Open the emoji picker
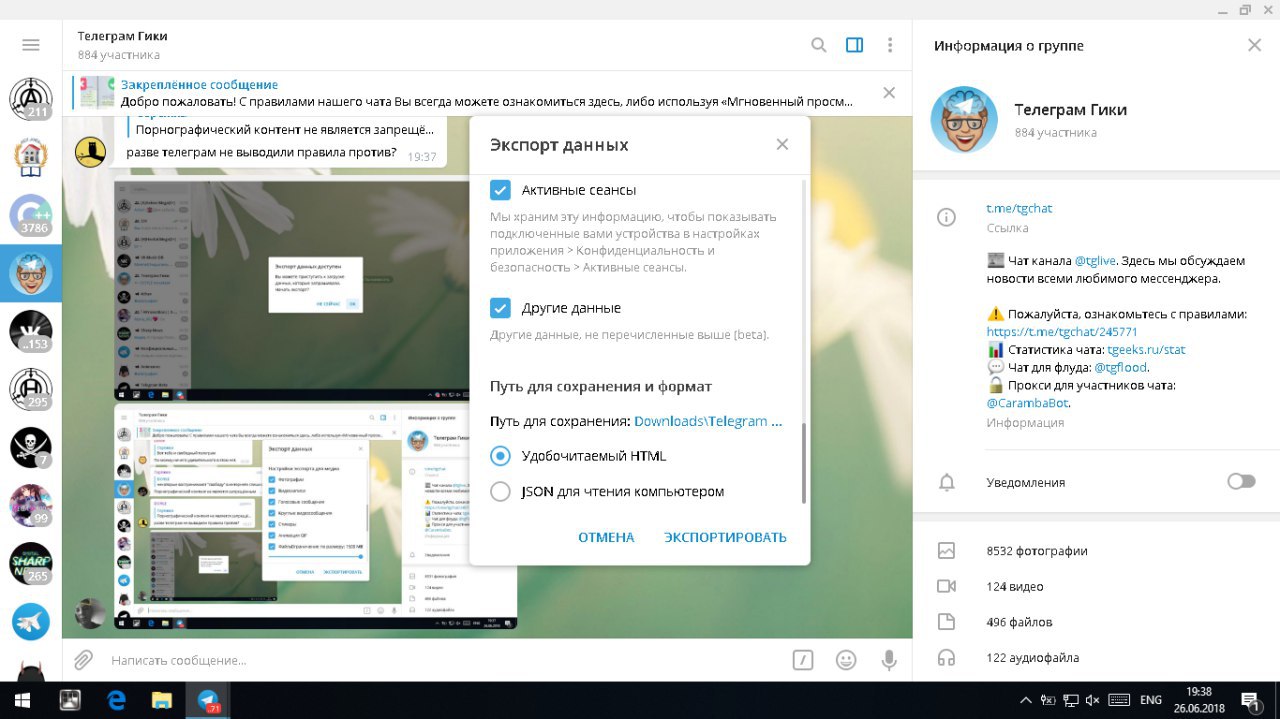The height and width of the screenshot is (719, 1280). click(x=846, y=660)
